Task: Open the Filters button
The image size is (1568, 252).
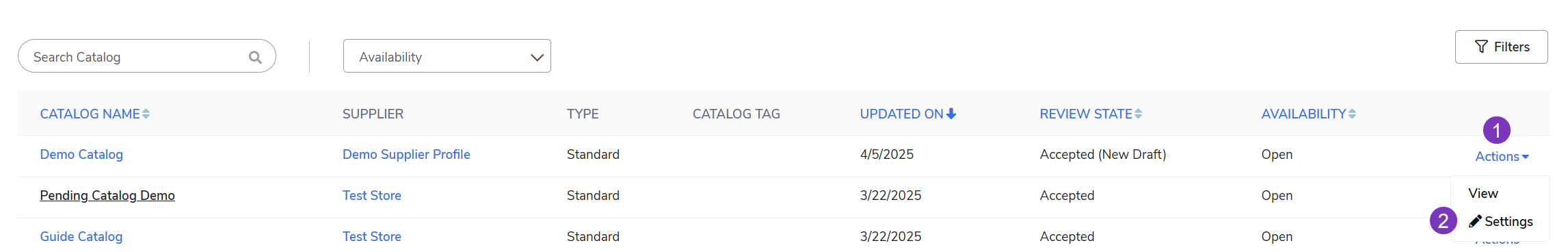Action: (1501, 47)
